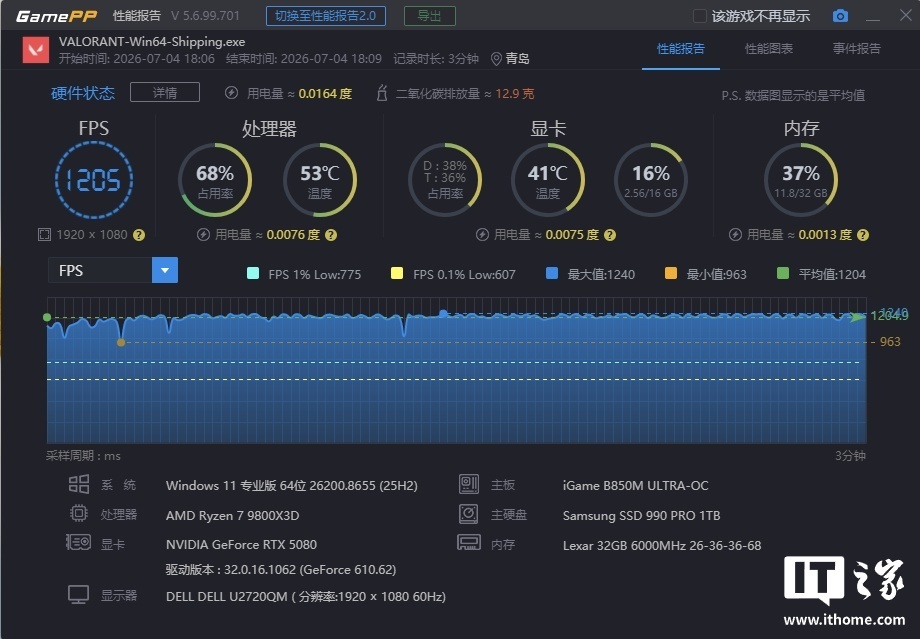Click VALORANT-Win64-Shipping.exe file name
920x639 pixels.
point(152,42)
